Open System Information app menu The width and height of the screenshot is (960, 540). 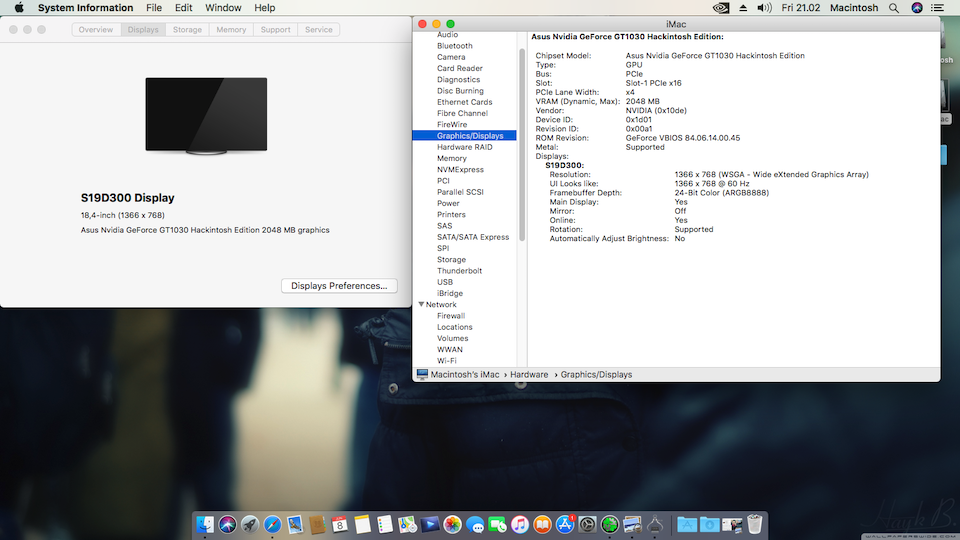tap(85, 8)
